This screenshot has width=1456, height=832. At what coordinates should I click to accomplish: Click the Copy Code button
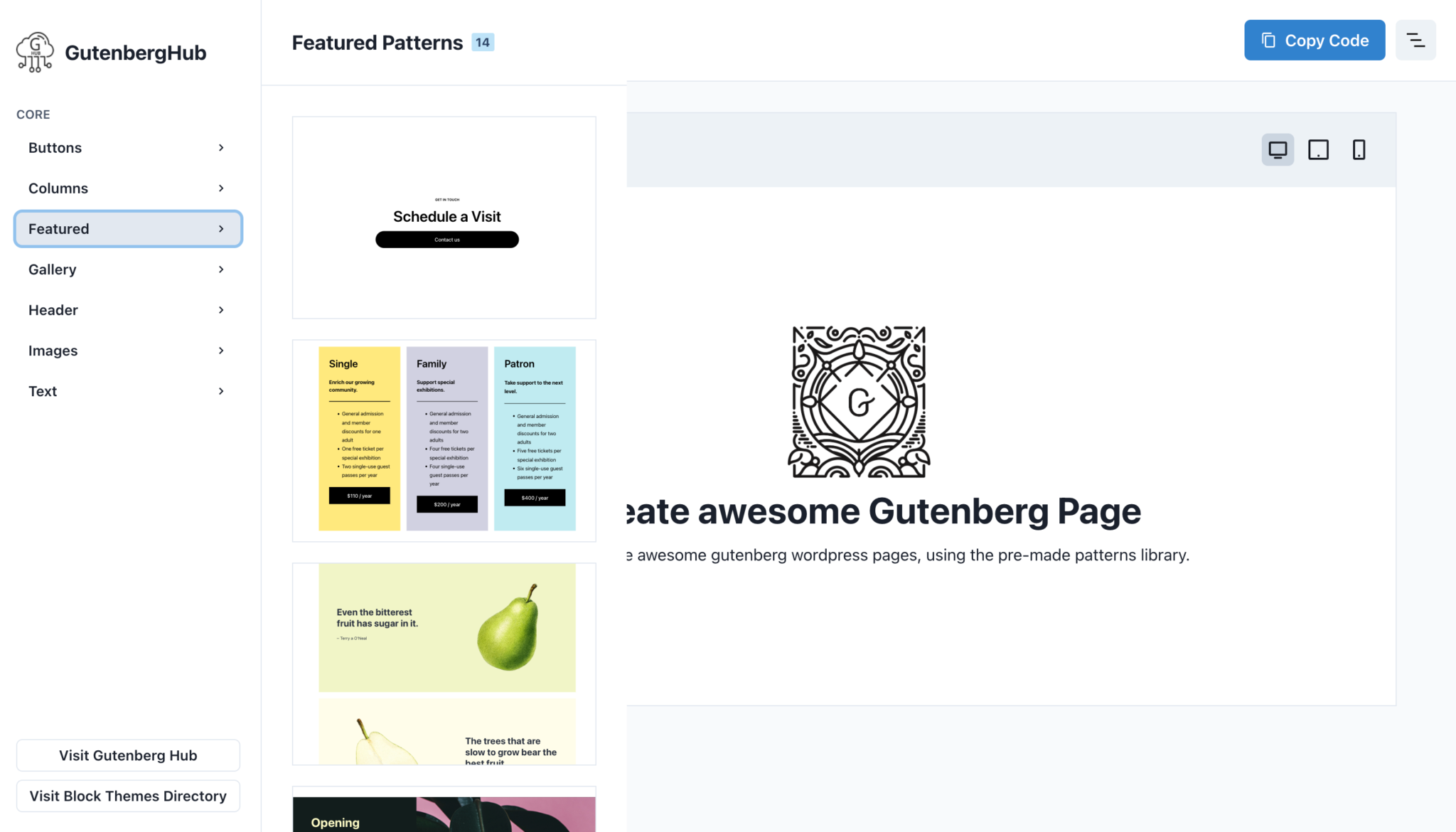[1315, 41]
